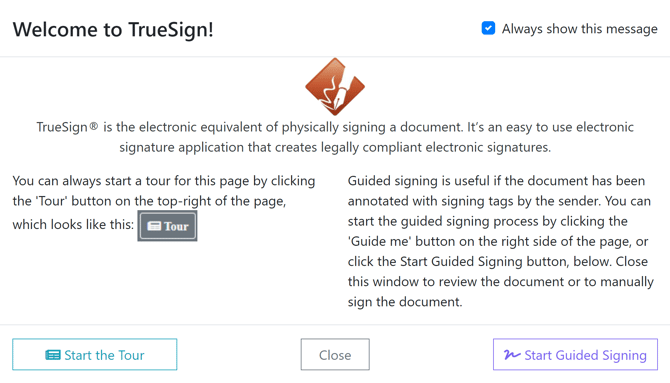The width and height of the screenshot is (670, 383).
Task: Click the signature squiggle icon on Start Guided Signing
Action: (x=512, y=355)
